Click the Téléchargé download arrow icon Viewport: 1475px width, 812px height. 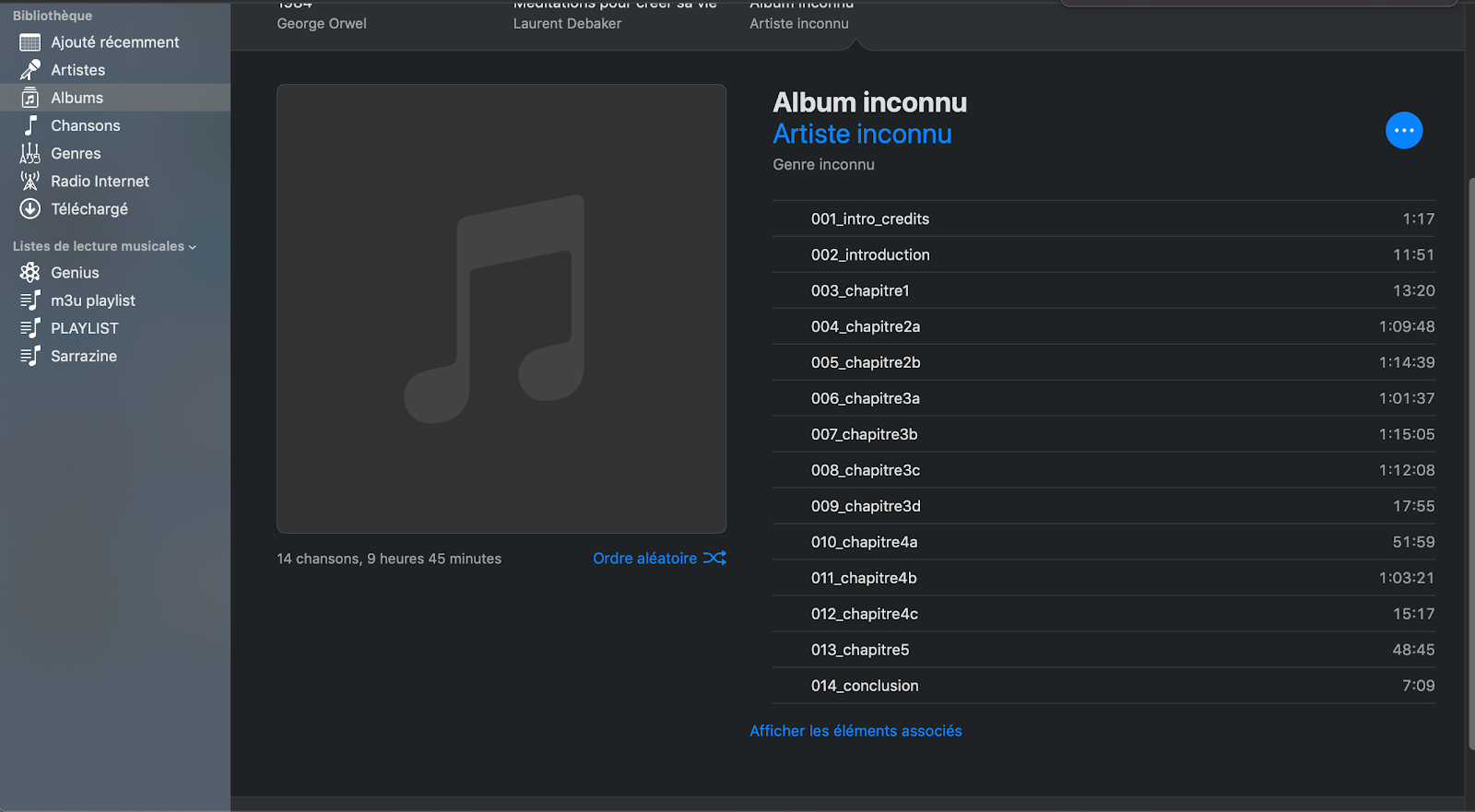pos(29,209)
